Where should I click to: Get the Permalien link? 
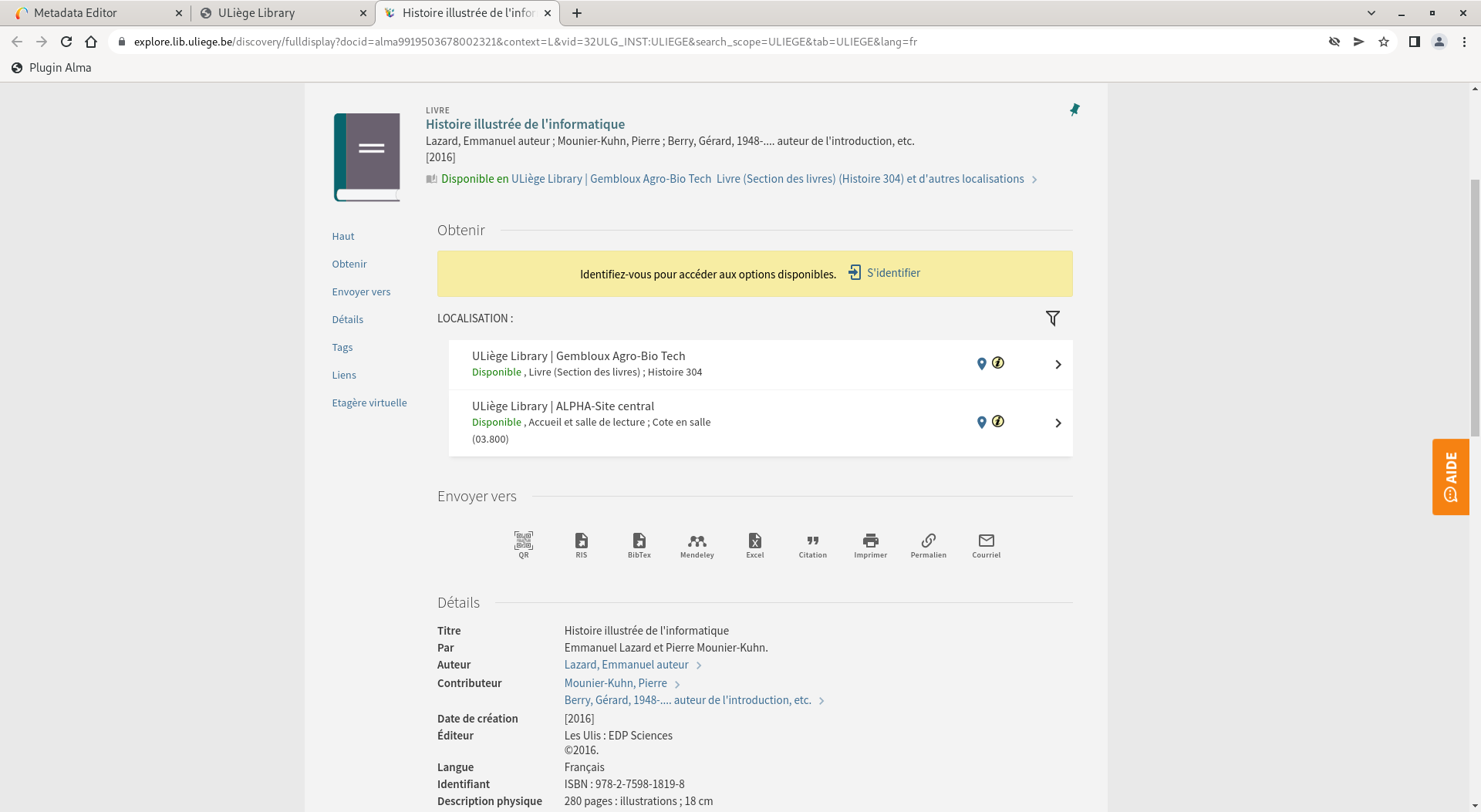[929, 544]
